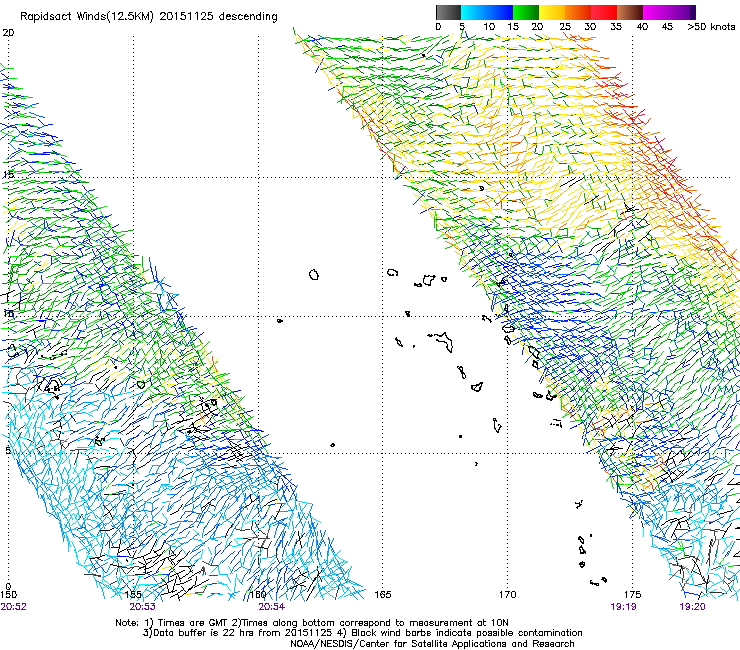The height and width of the screenshot is (650, 740).
Task: Click the legend label '45'
Action: click(x=667, y=27)
